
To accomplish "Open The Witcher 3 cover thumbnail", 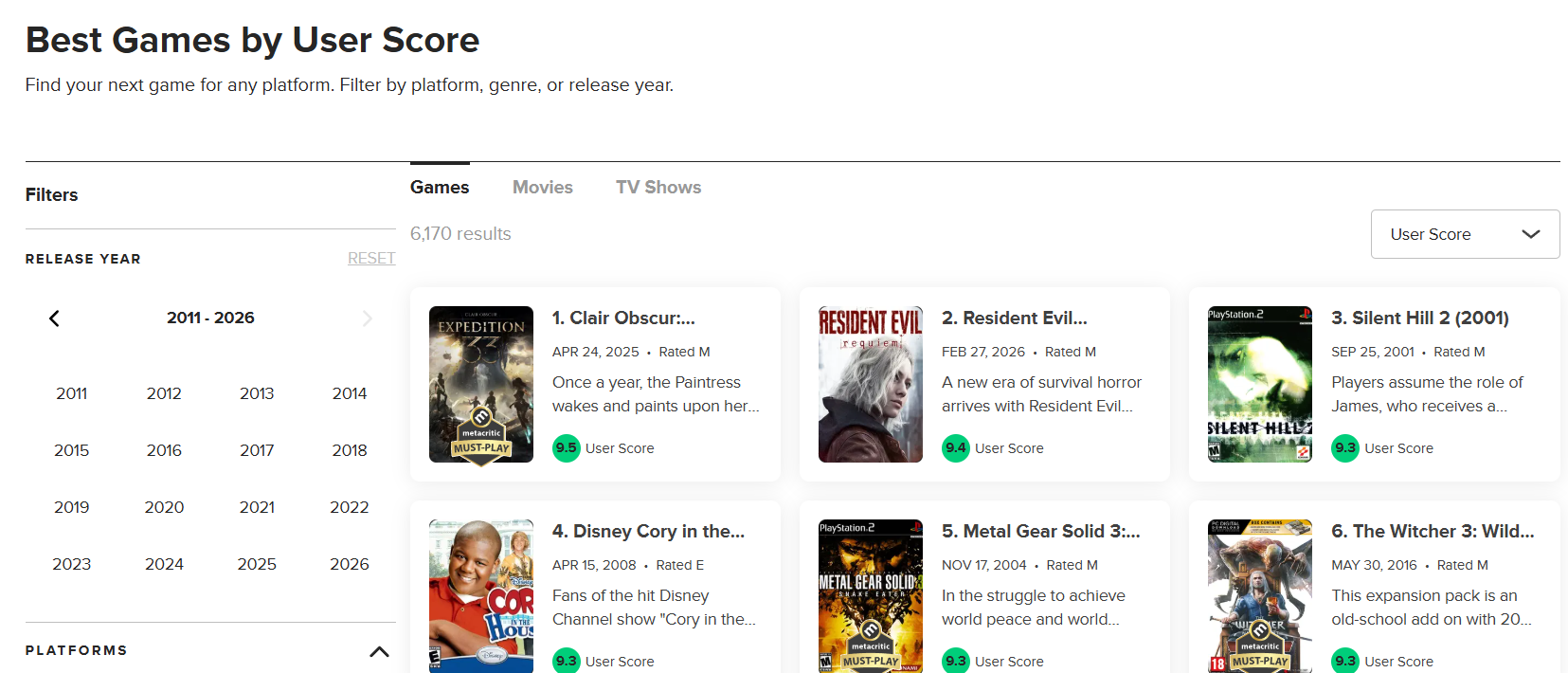I will (1260, 596).
